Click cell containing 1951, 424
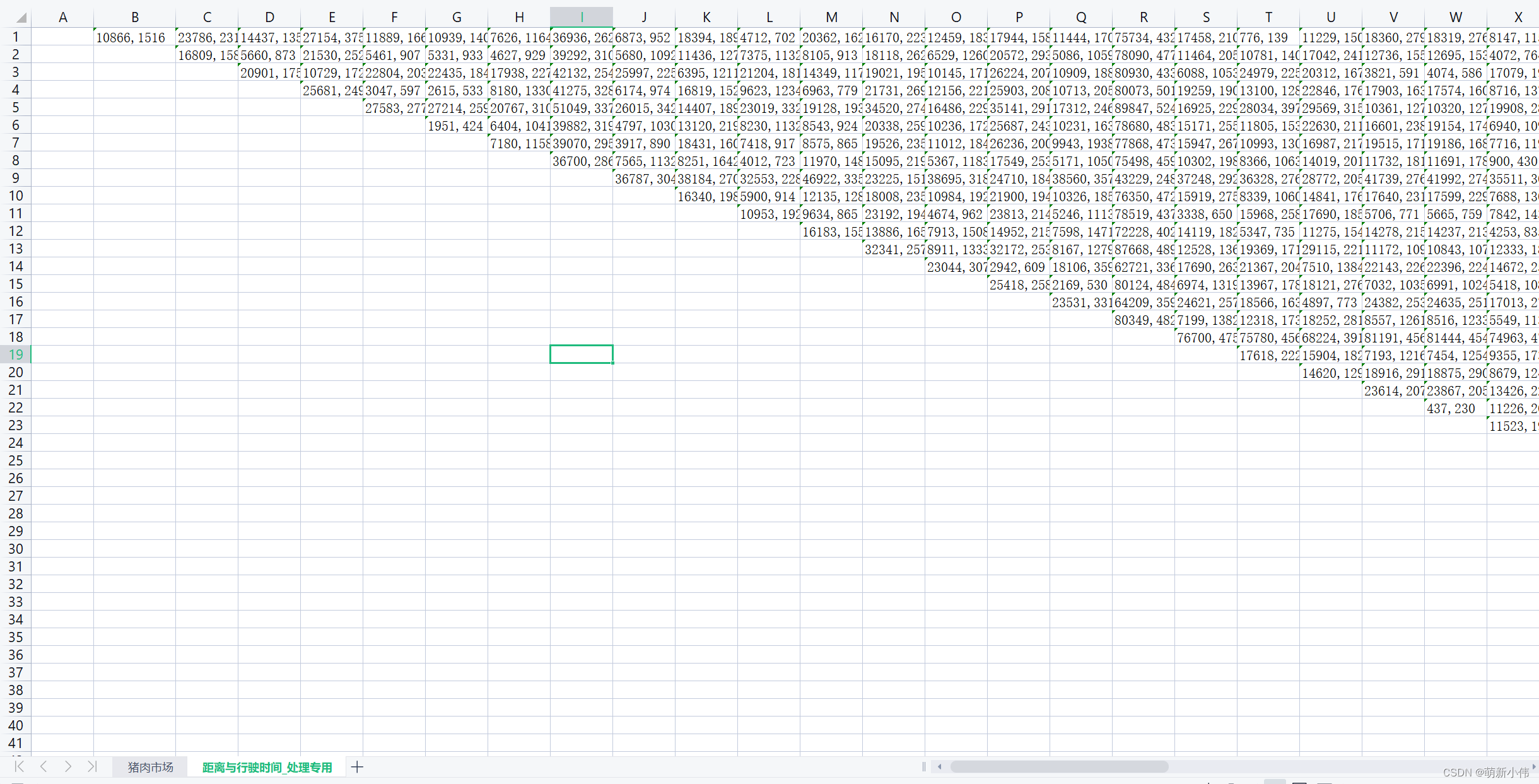The height and width of the screenshot is (784, 1539). [457, 126]
